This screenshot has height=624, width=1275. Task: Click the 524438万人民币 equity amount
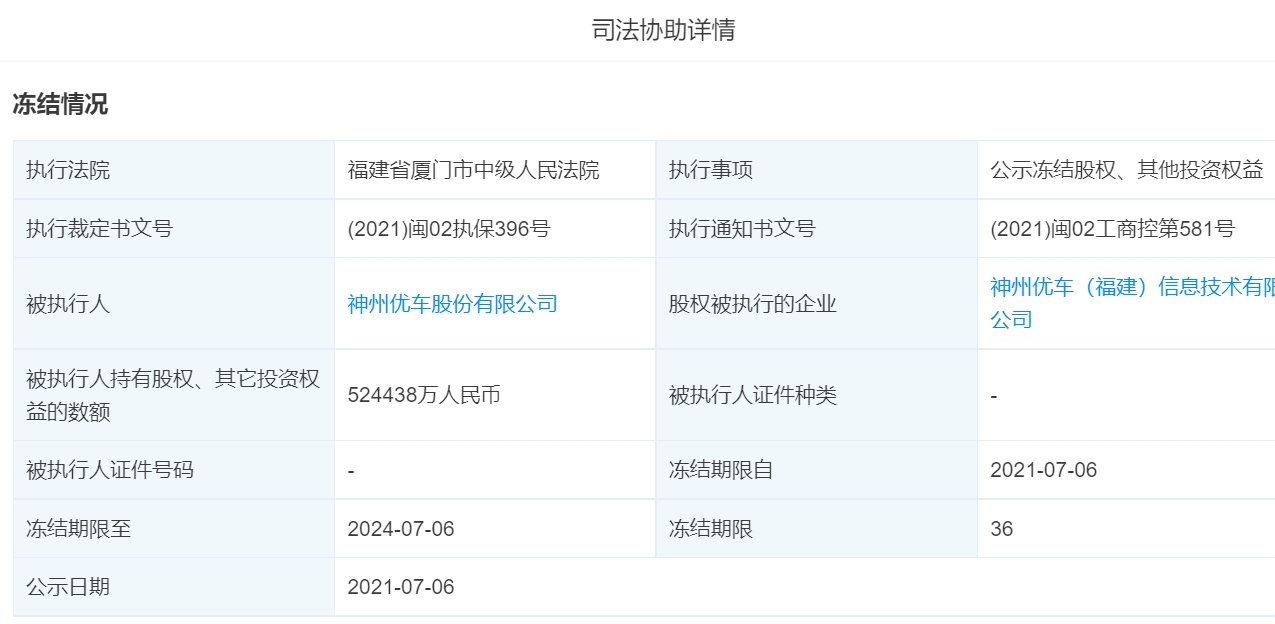tap(424, 395)
